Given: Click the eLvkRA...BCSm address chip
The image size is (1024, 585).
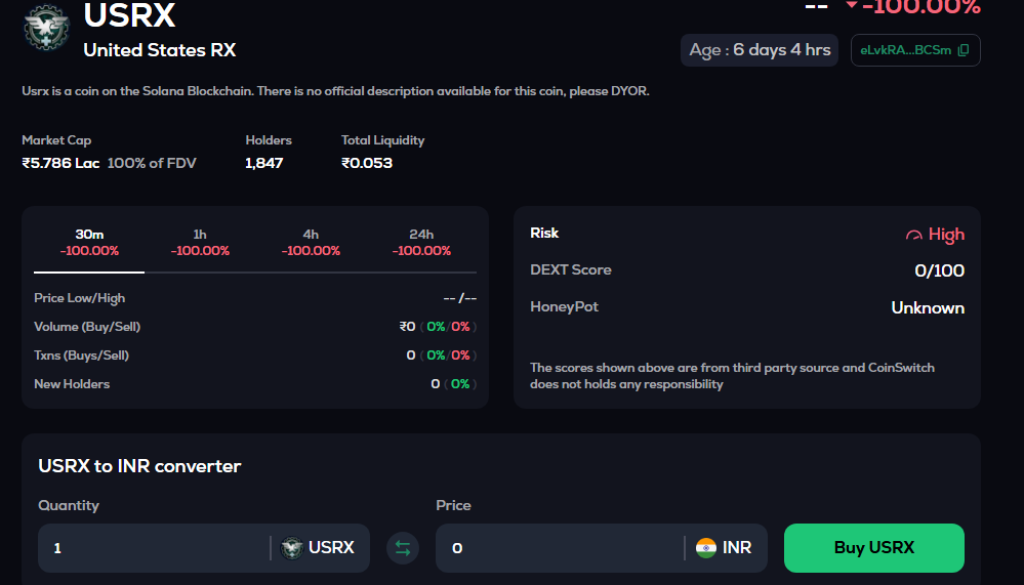Looking at the screenshot, I should pos(905,49).
